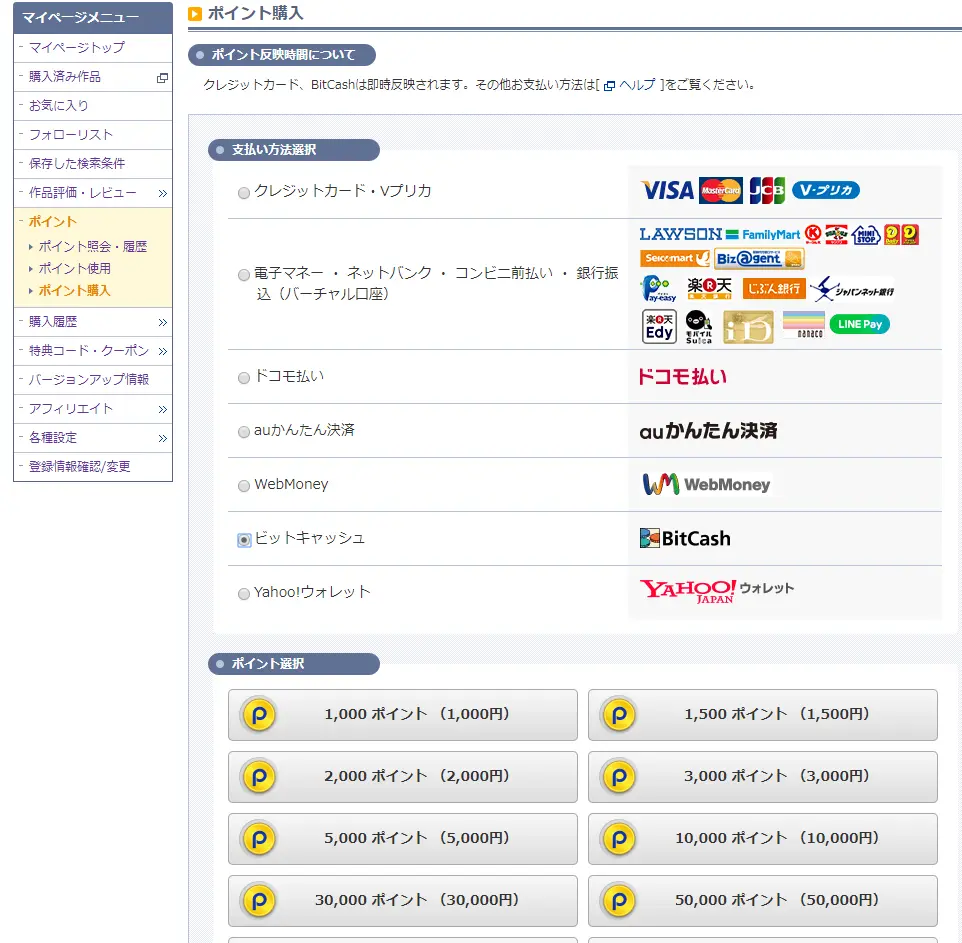Pick the Yahoo!ウォレット radio option

244,593
